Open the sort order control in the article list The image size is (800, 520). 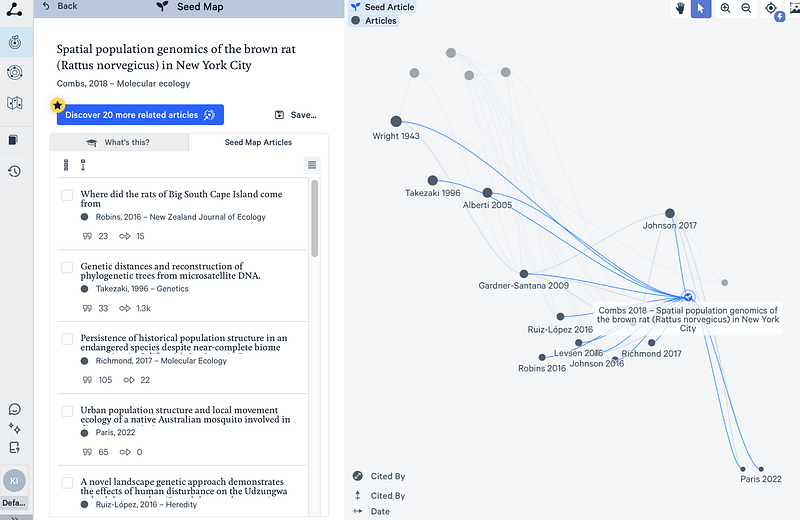(x=83, y=165)
